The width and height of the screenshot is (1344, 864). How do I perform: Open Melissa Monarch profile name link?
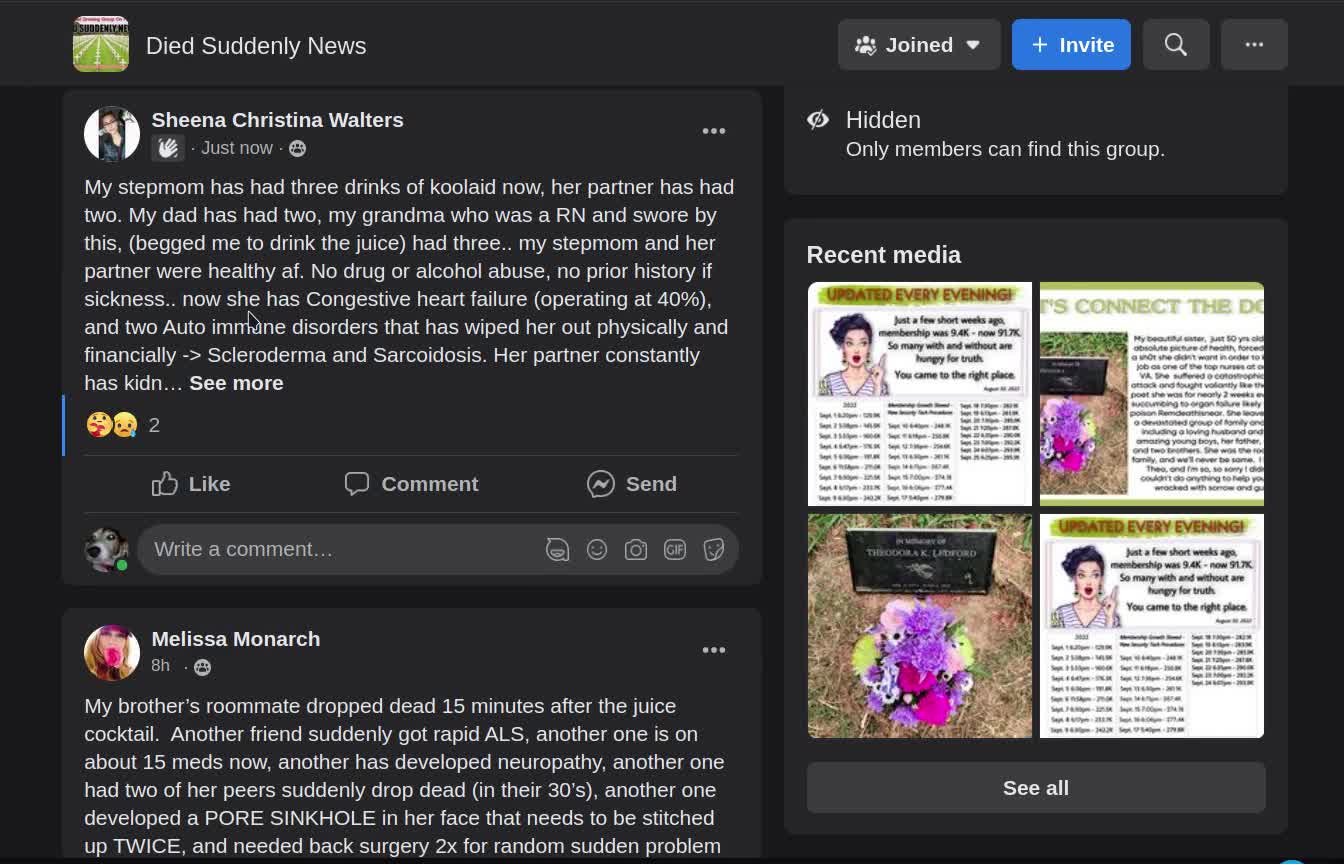(x=236, y=639)
